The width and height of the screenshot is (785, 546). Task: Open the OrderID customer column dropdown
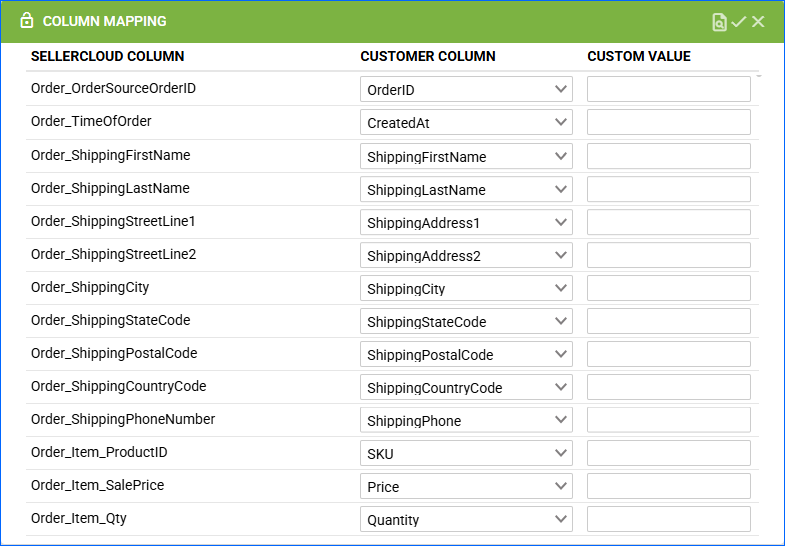(466, 89)
